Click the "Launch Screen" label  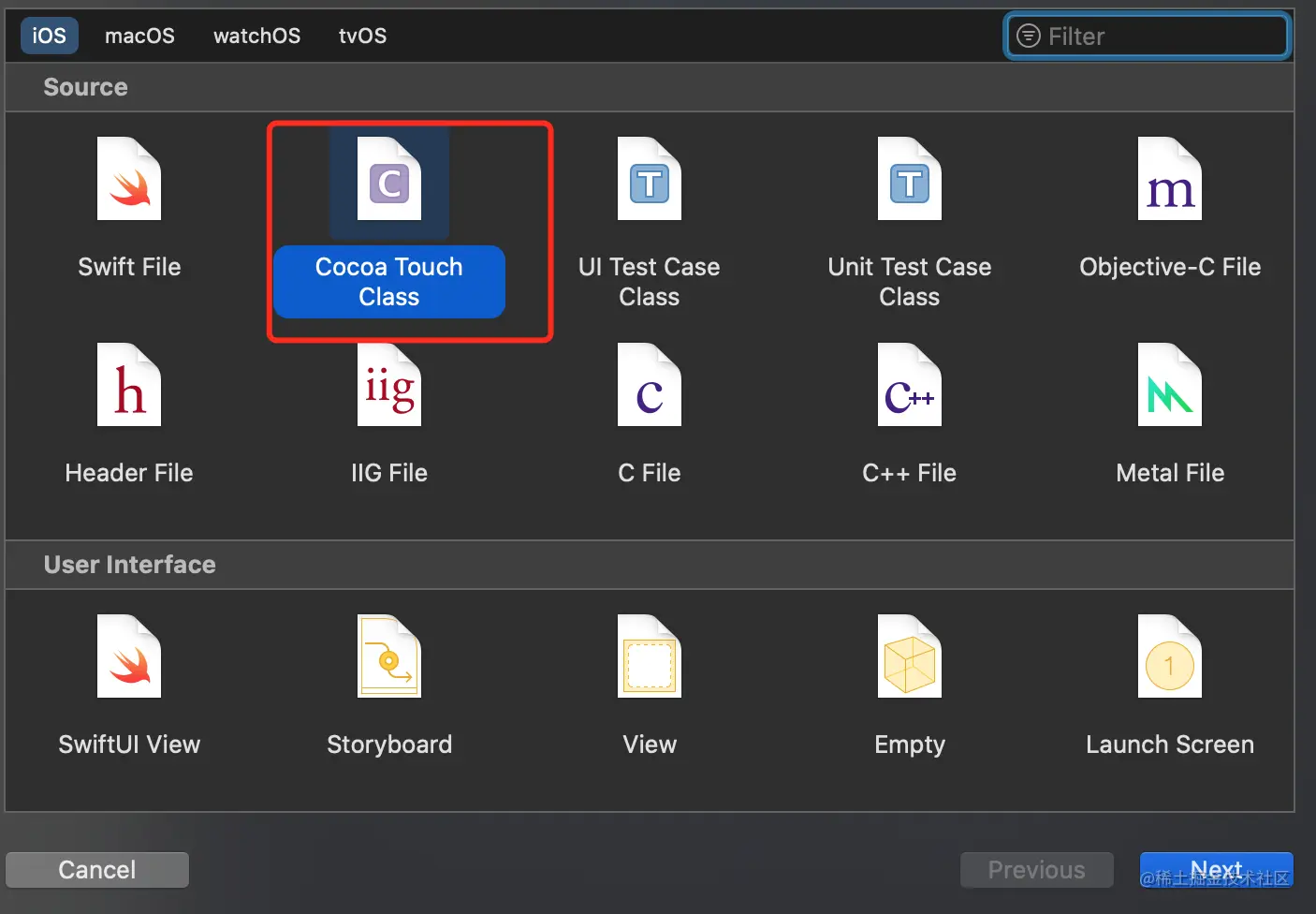1170,744
